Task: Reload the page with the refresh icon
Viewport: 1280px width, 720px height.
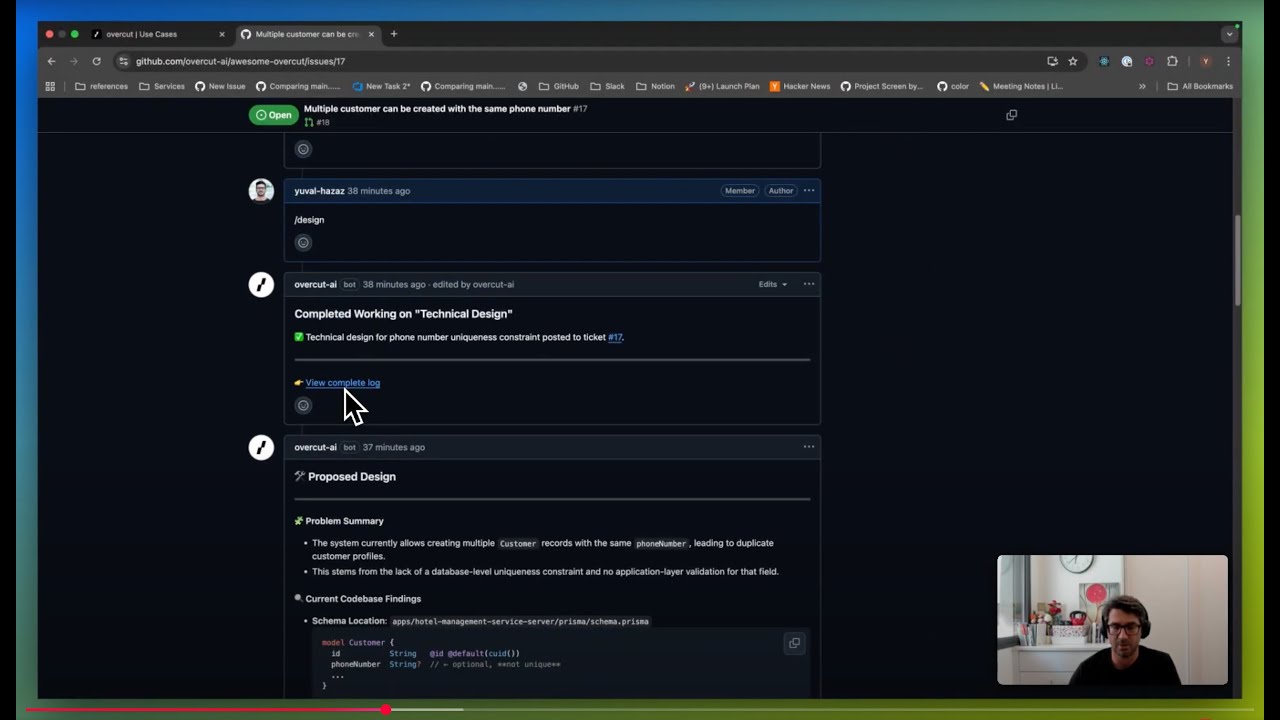Action: [x=96, y=61]
